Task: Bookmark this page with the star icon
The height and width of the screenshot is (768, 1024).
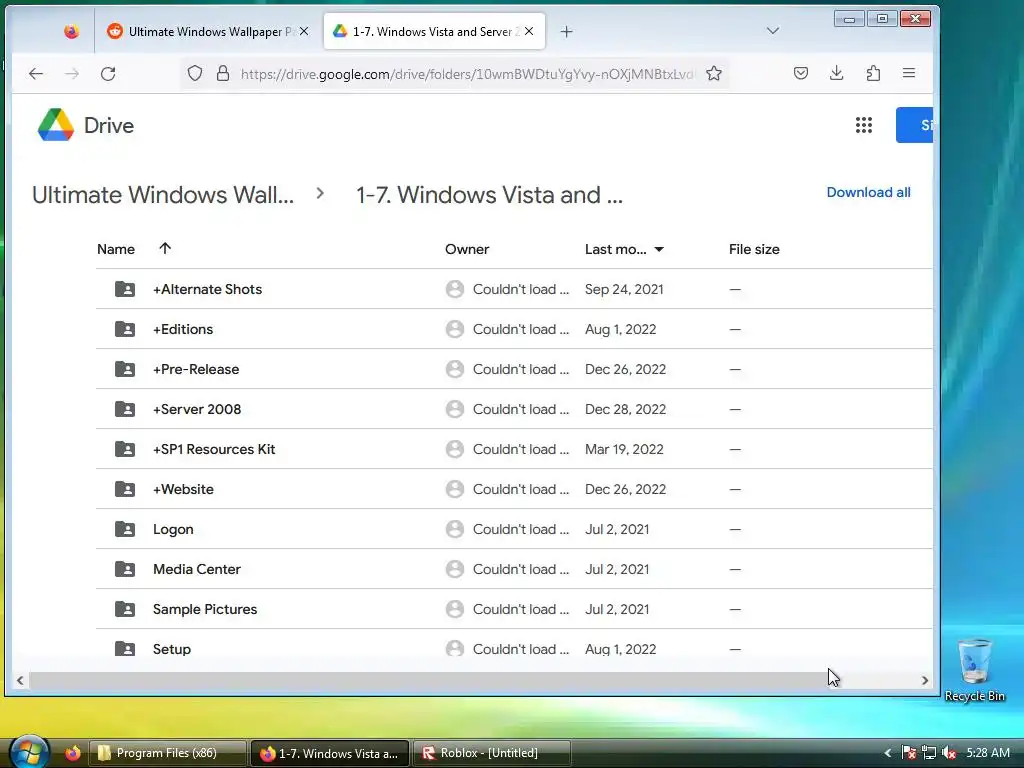Action: tap(714, 73)
